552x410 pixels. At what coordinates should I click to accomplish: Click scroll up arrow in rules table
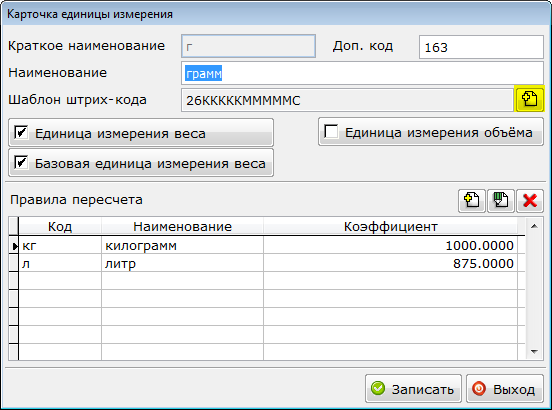(534, 226)
